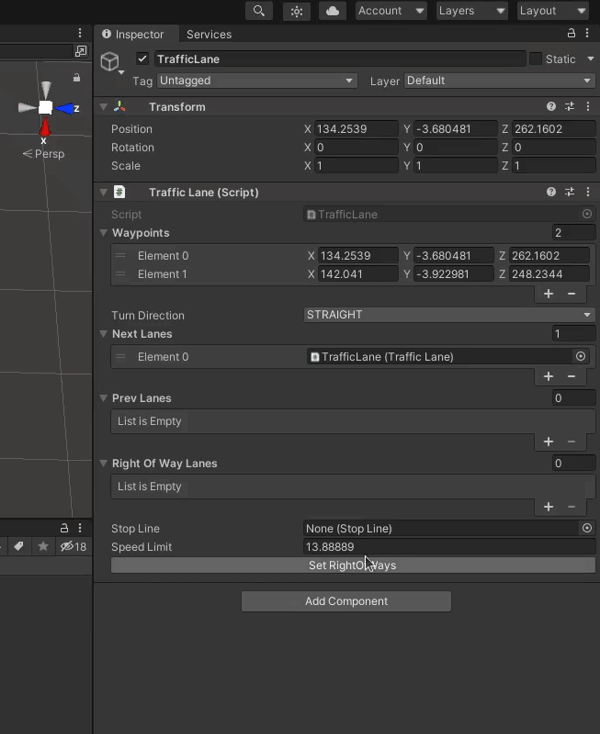Click the scene gizmo blue Z axis
This screenshot has width=600, height=734.
[67, 108]
